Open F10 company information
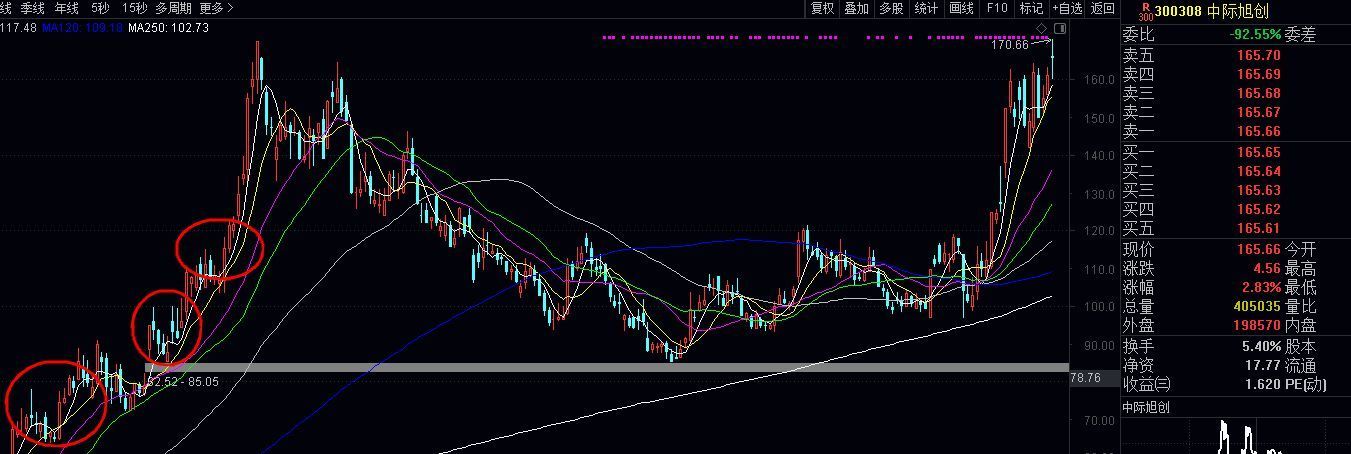Viewport: 1351px width, 454px height. point(997,8)
